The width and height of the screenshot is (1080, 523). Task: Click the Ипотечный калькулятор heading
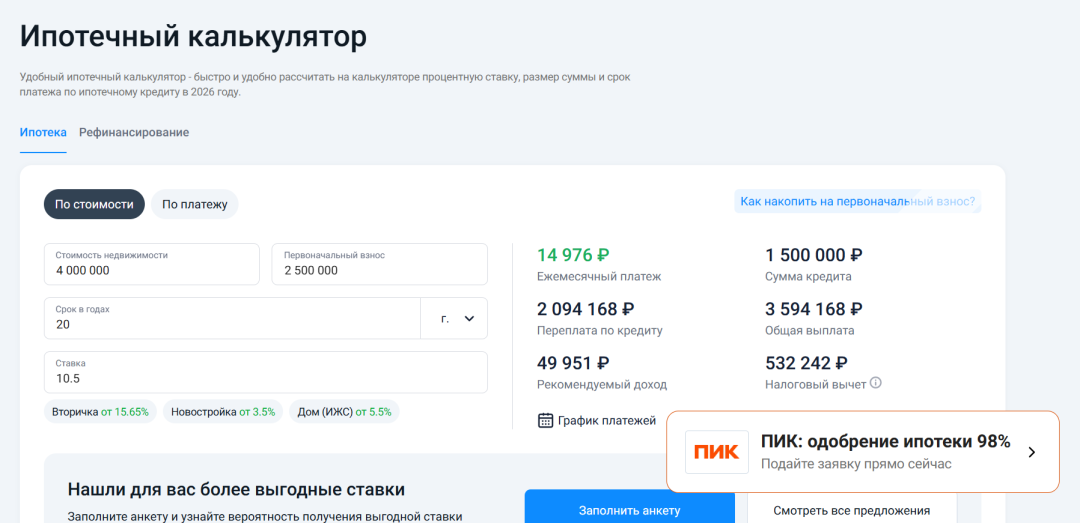tap(194, 37)
